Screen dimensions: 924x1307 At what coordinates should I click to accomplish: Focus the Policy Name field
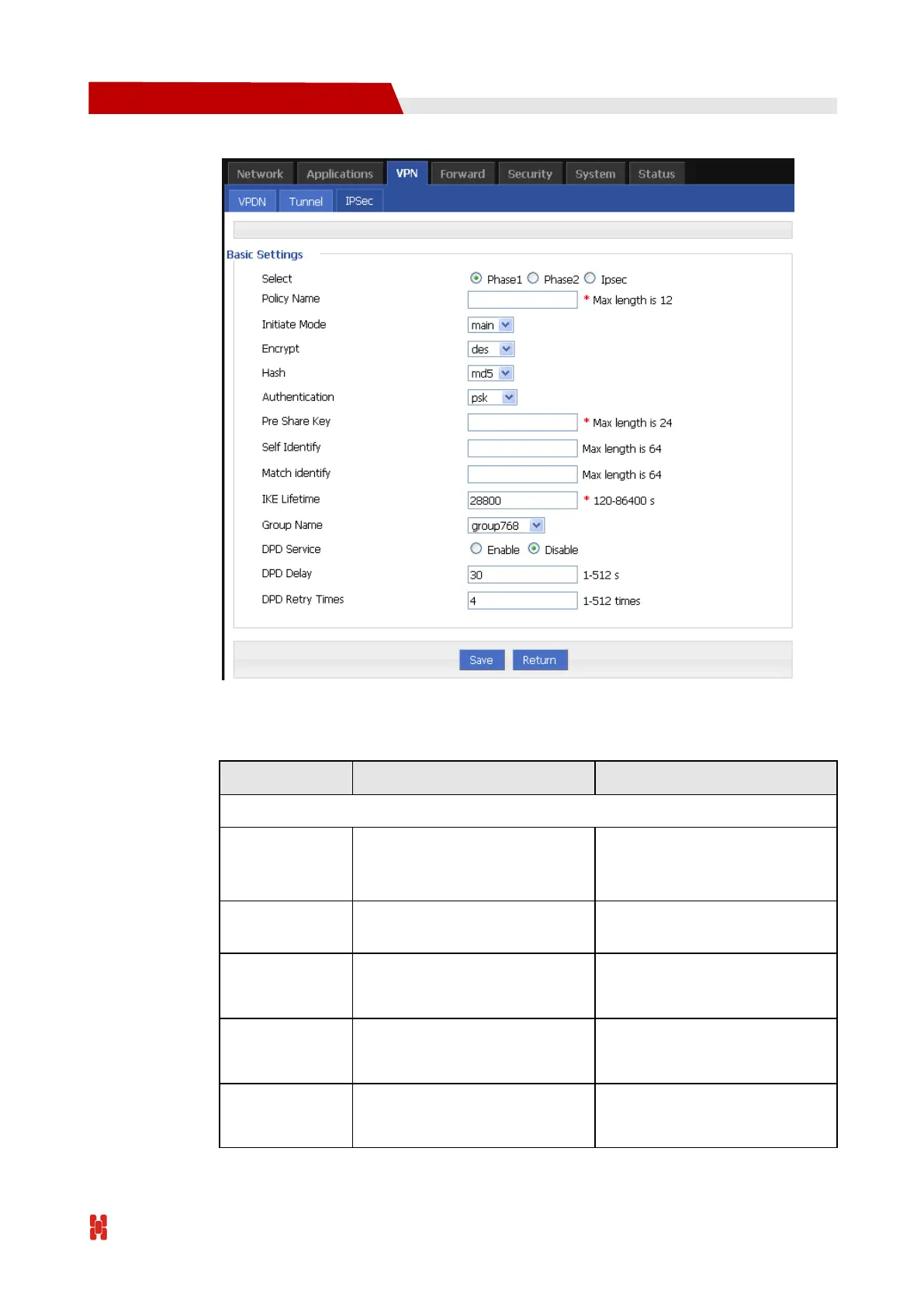click(x=523, y=299)
